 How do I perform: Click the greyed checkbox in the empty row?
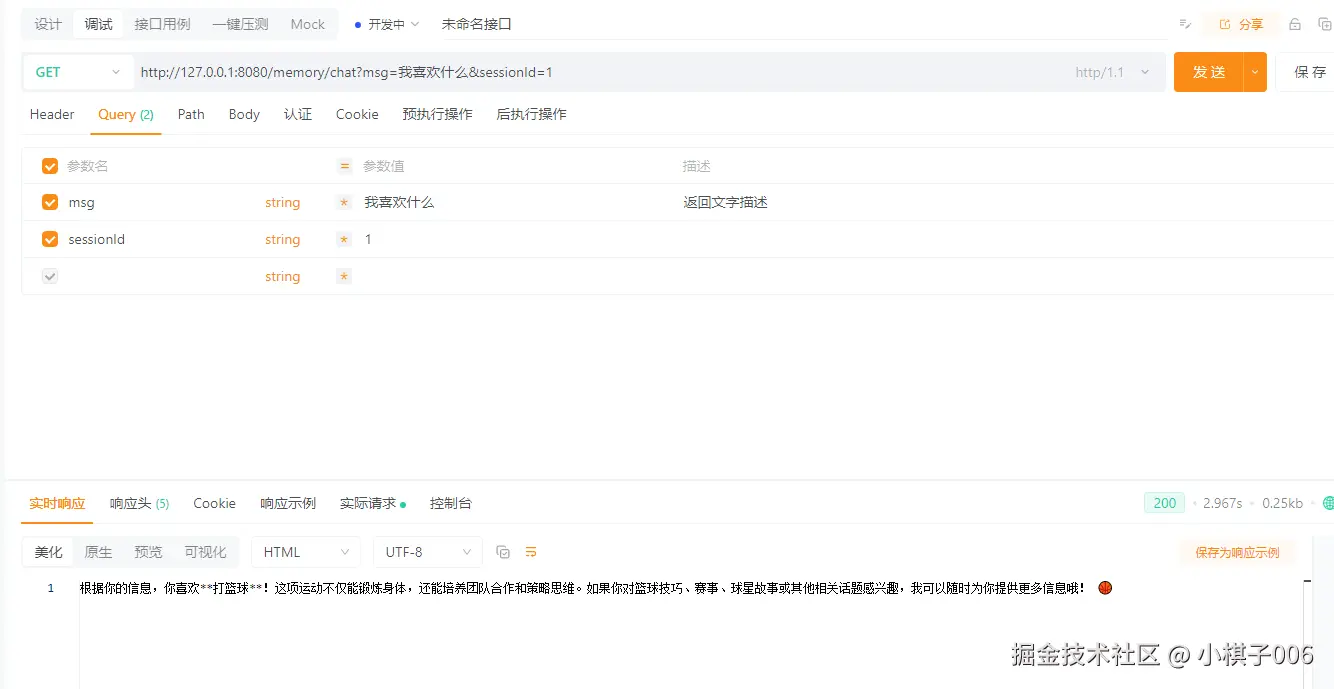[50, 276]
